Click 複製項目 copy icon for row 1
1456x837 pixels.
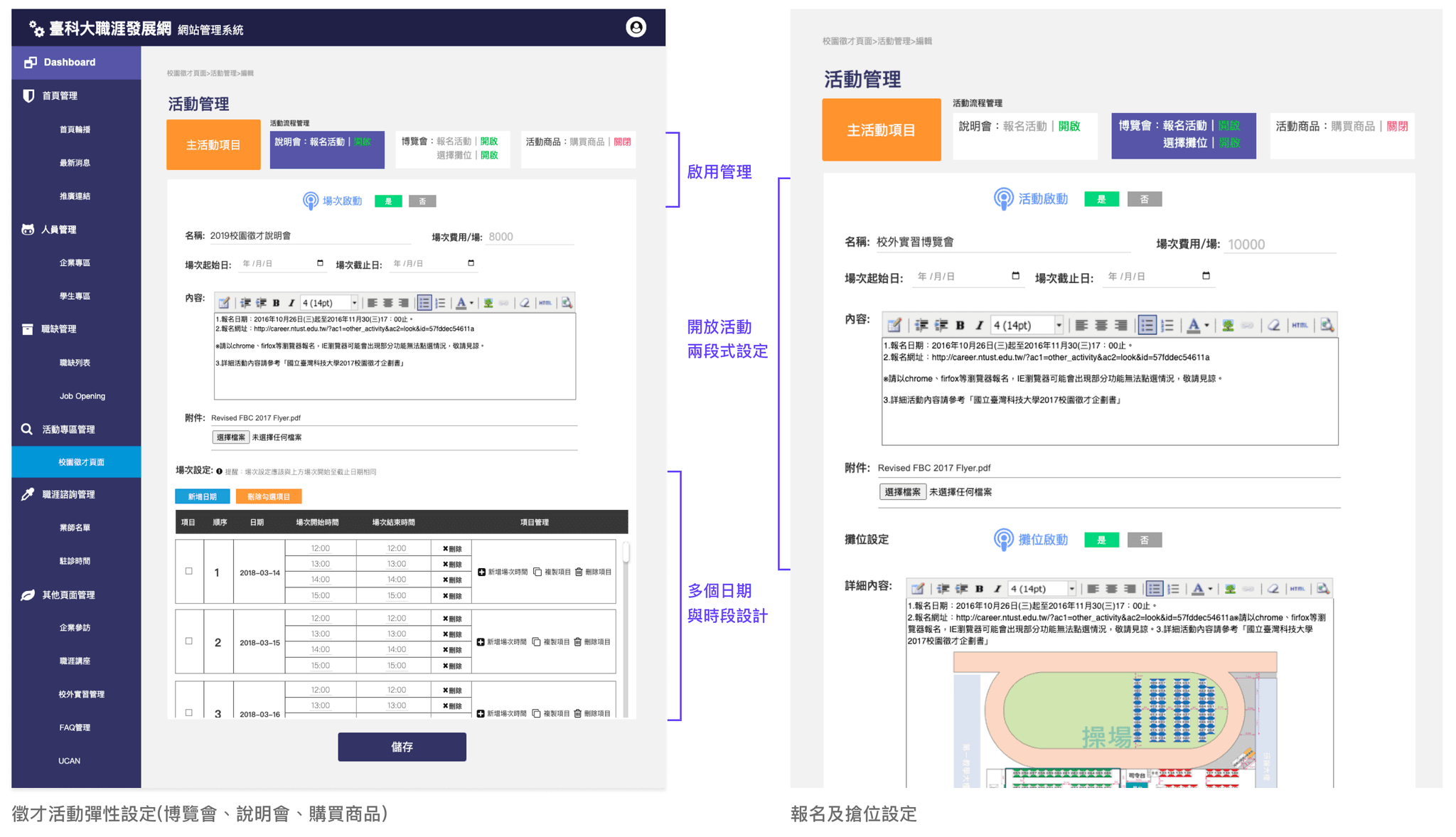538,572
